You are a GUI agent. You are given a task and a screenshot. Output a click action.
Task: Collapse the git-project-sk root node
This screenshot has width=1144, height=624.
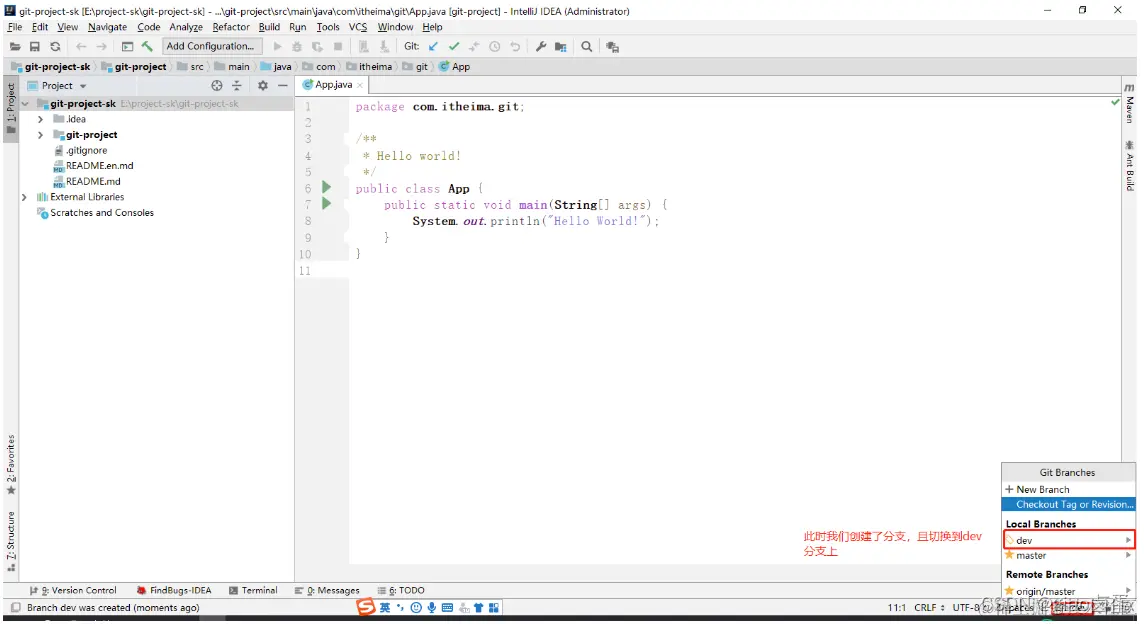26,104
